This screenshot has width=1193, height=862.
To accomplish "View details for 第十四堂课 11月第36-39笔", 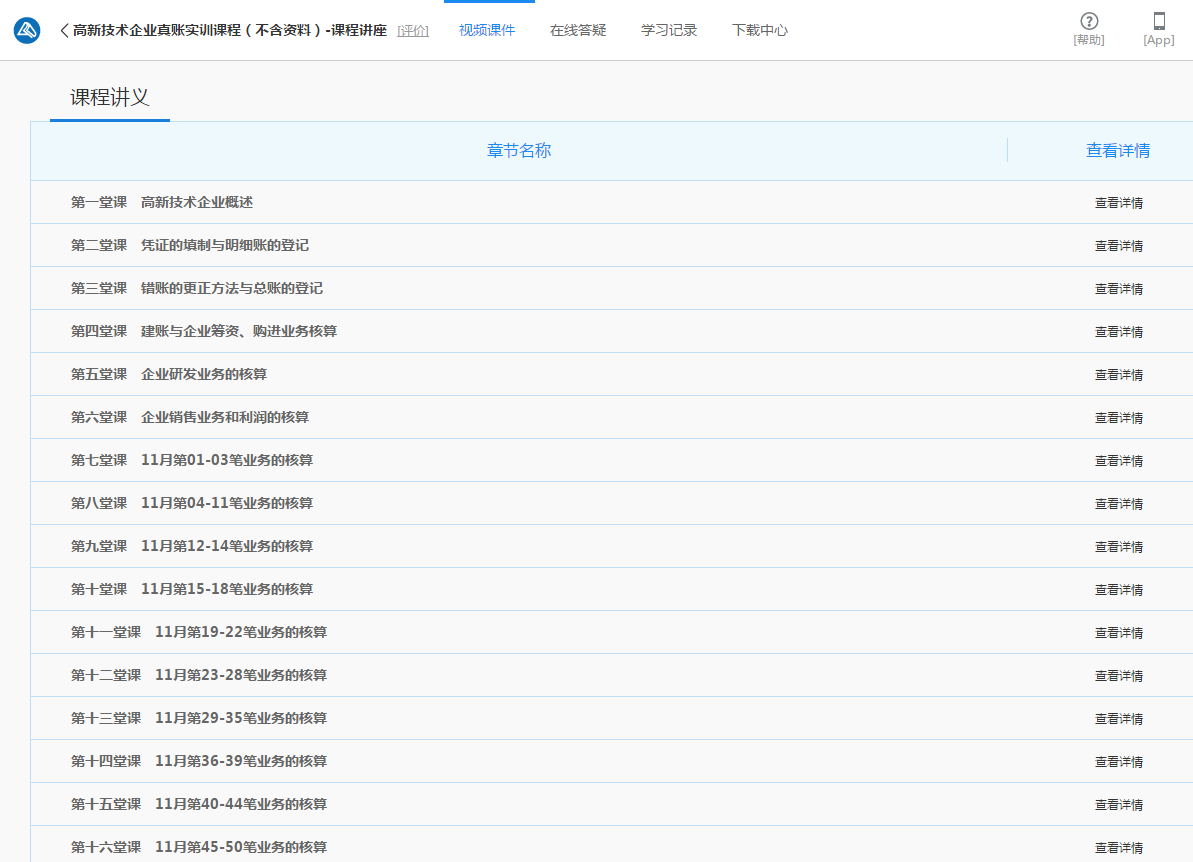I will click(x=1118, y=762).
